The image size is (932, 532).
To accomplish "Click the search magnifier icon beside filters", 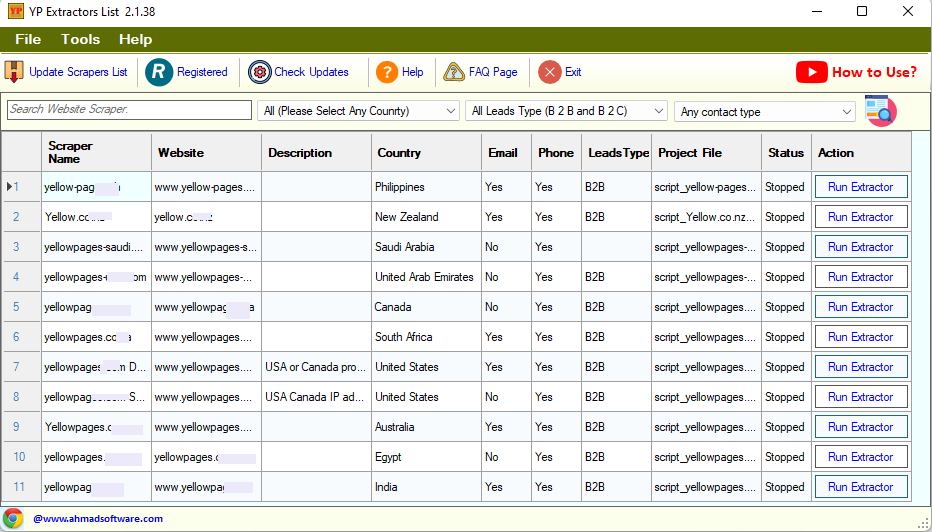I will click(880, 111).
